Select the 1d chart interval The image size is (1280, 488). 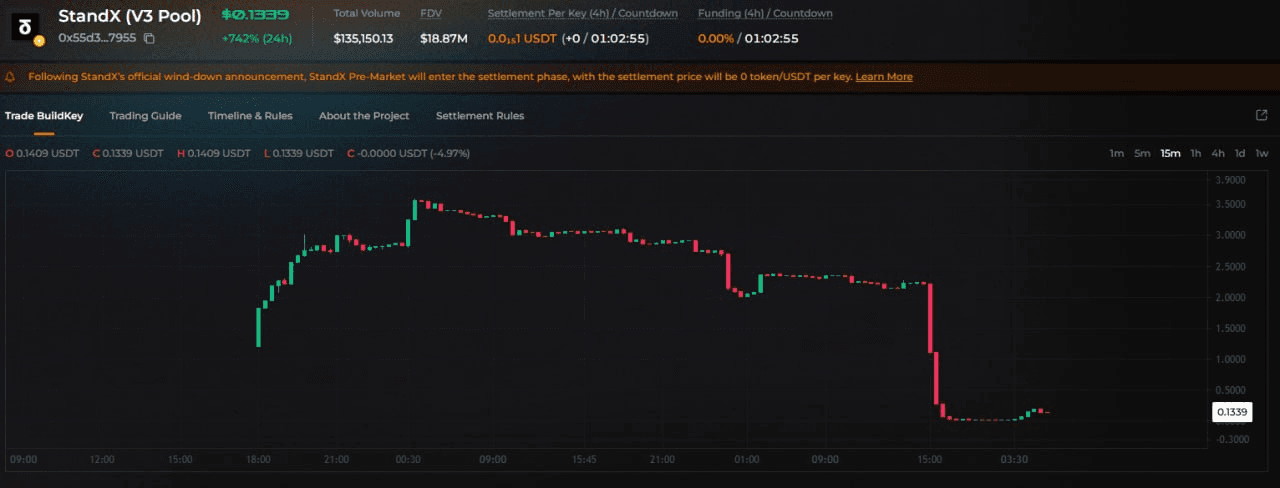[1240, 153]
